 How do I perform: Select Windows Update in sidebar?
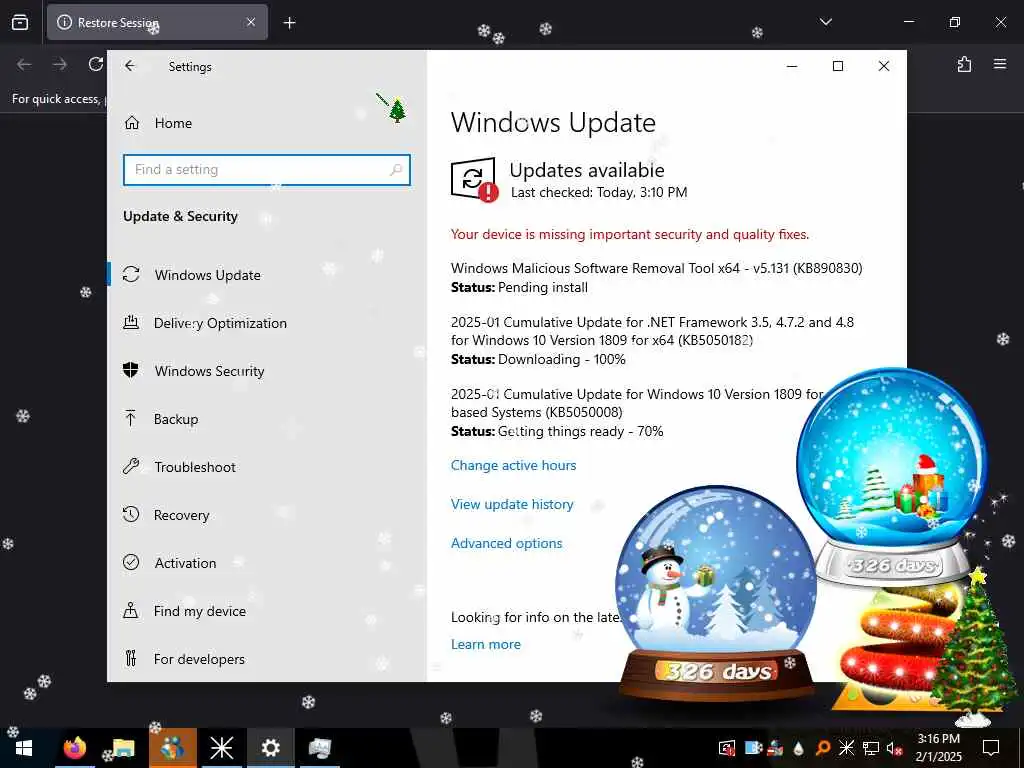coord(208,275)
